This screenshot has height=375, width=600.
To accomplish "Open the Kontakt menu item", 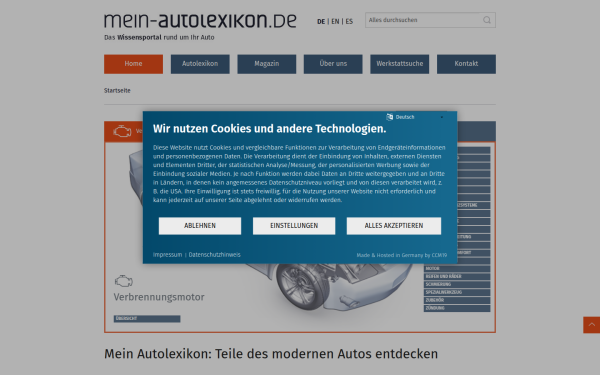I will (x=466, y=64).
